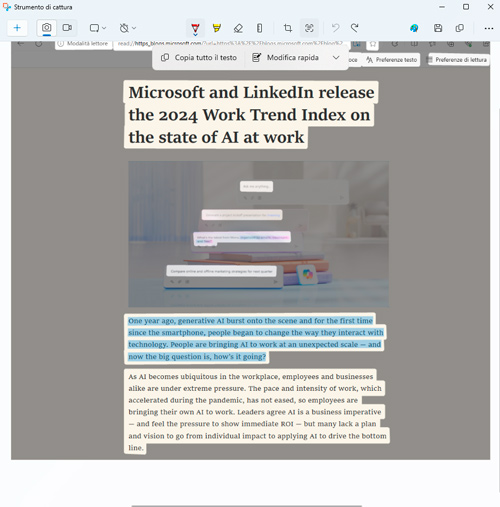Close the Strumento di cattura window
The height and width of the screenshot is (507, 500).
[490, 7]
